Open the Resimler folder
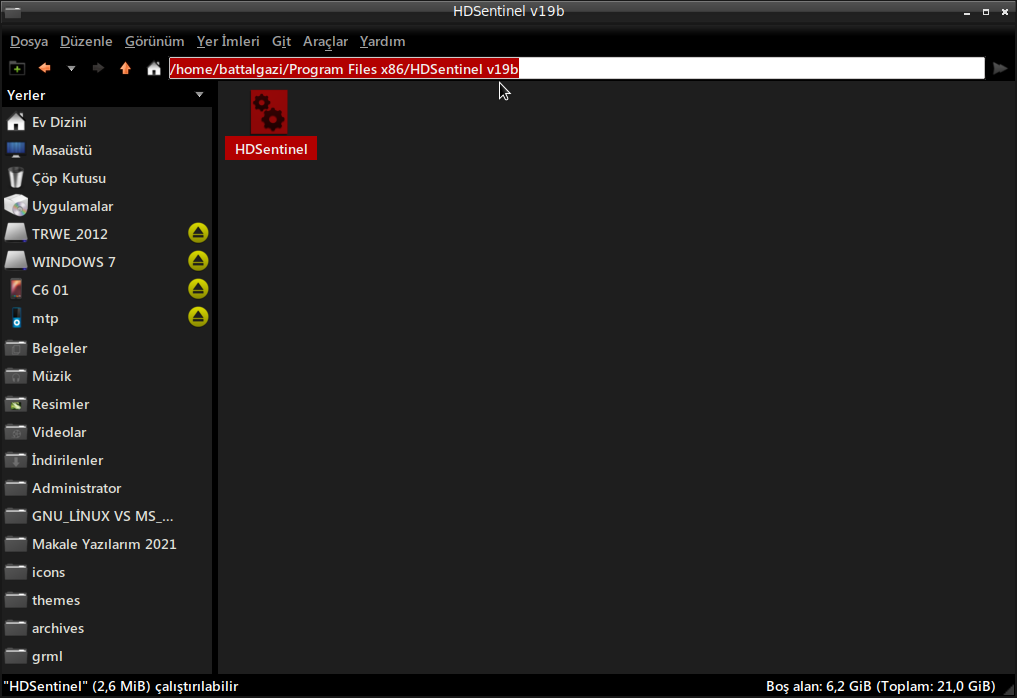 coord(106,404)
